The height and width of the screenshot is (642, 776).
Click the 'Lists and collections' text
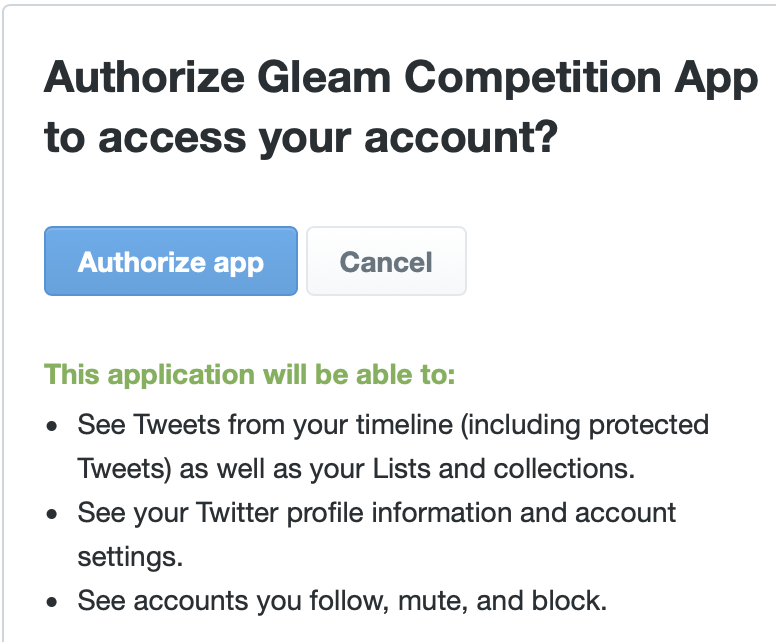click(519, 468)
